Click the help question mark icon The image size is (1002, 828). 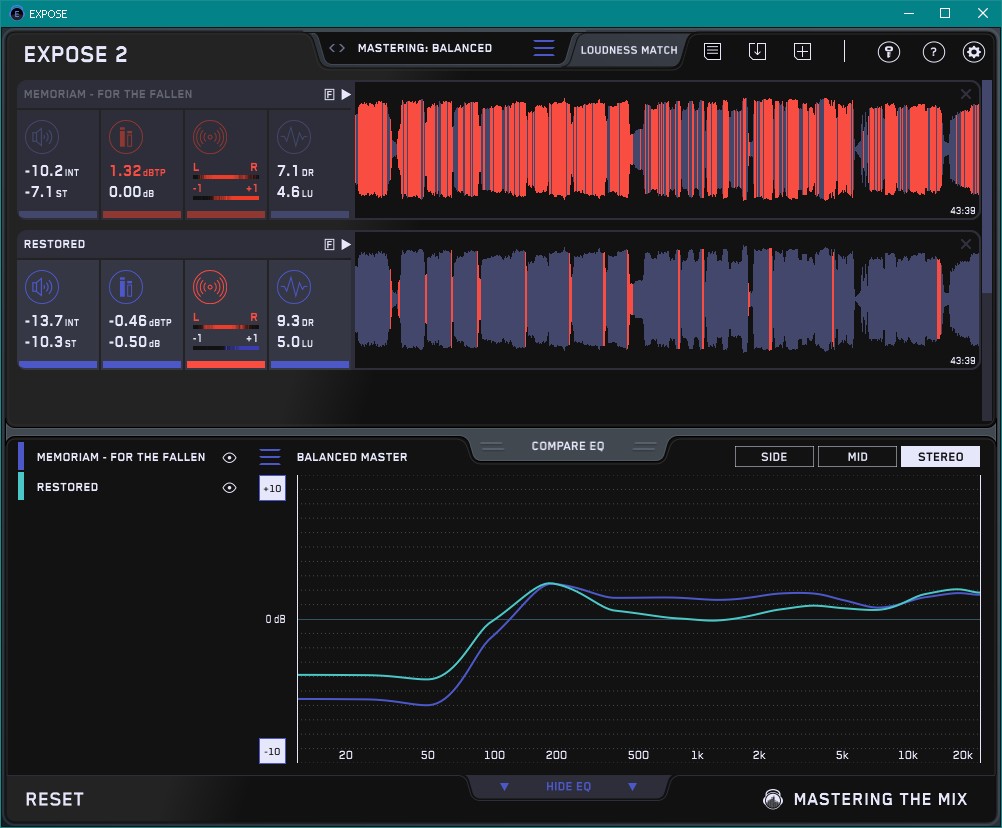[933, 52]
